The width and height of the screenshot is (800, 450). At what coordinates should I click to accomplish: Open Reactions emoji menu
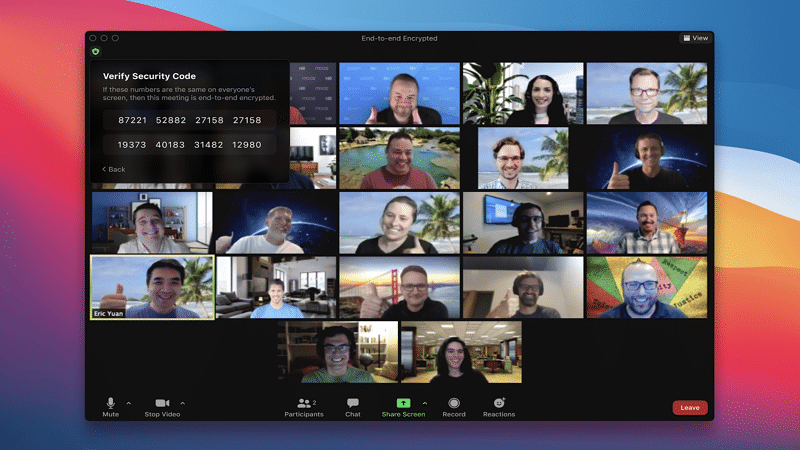499,407
